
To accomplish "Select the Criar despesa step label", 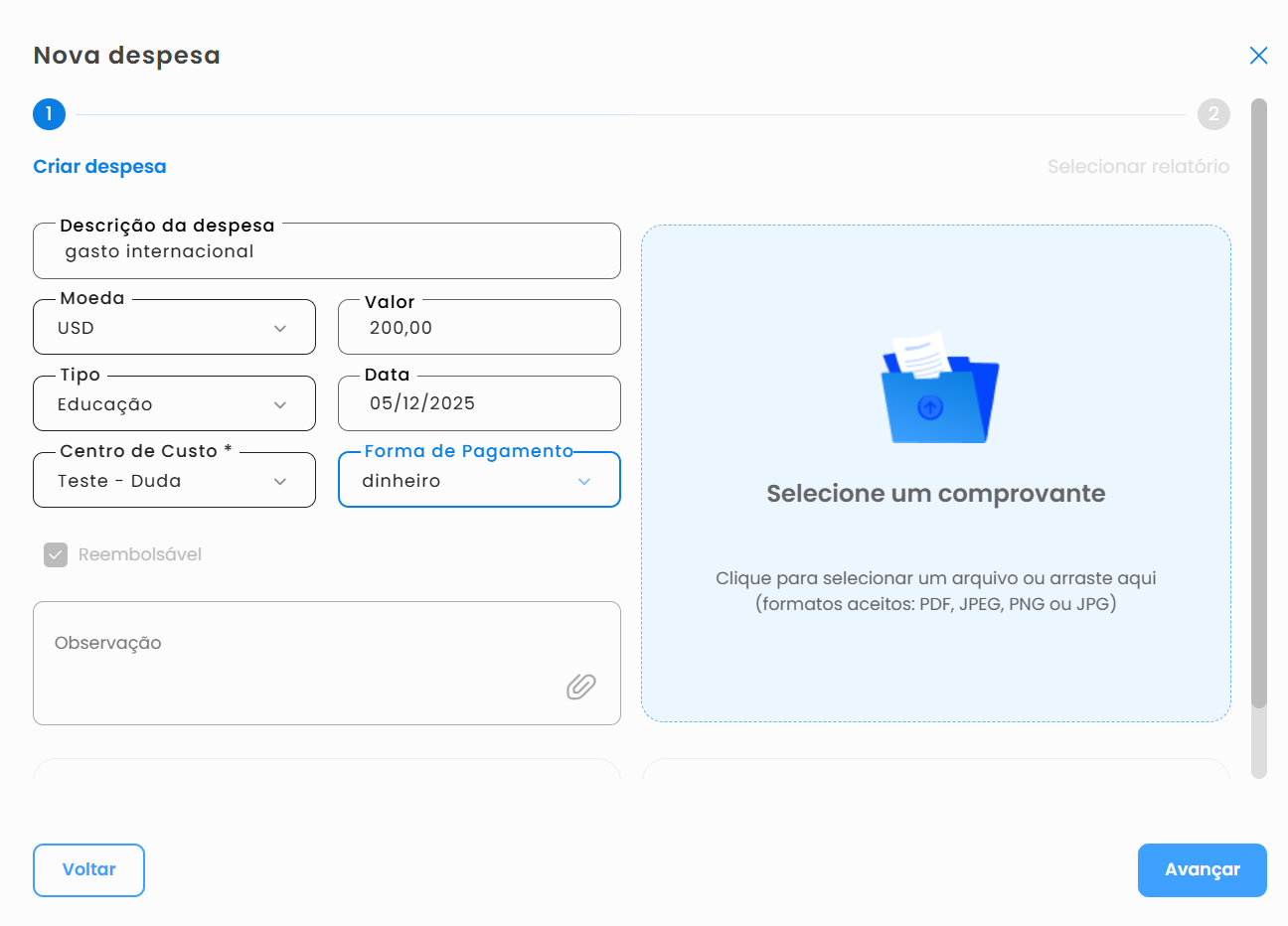I will [x=99, y=167].
